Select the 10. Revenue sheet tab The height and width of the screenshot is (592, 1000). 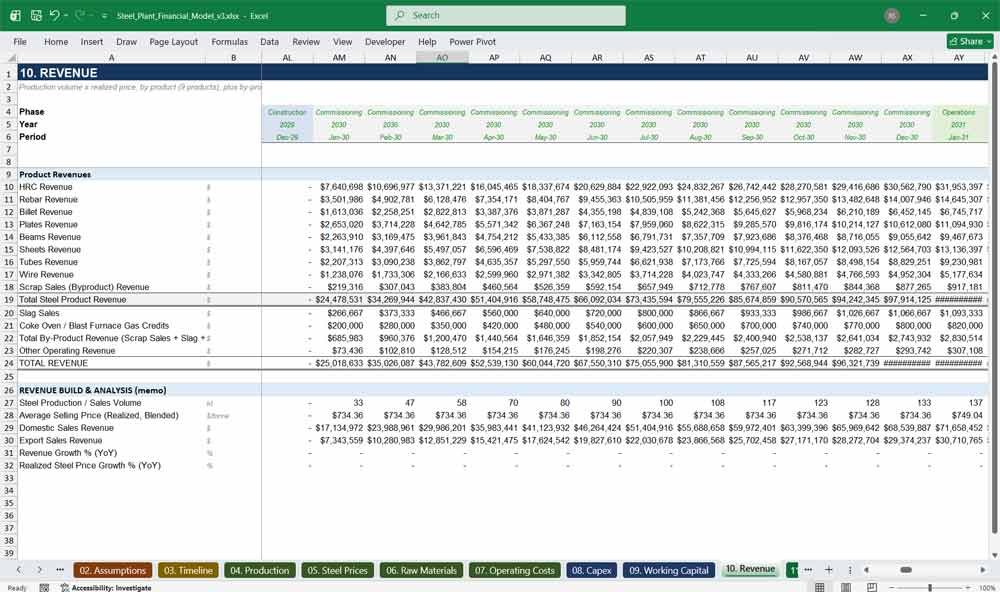pos(750,569)
